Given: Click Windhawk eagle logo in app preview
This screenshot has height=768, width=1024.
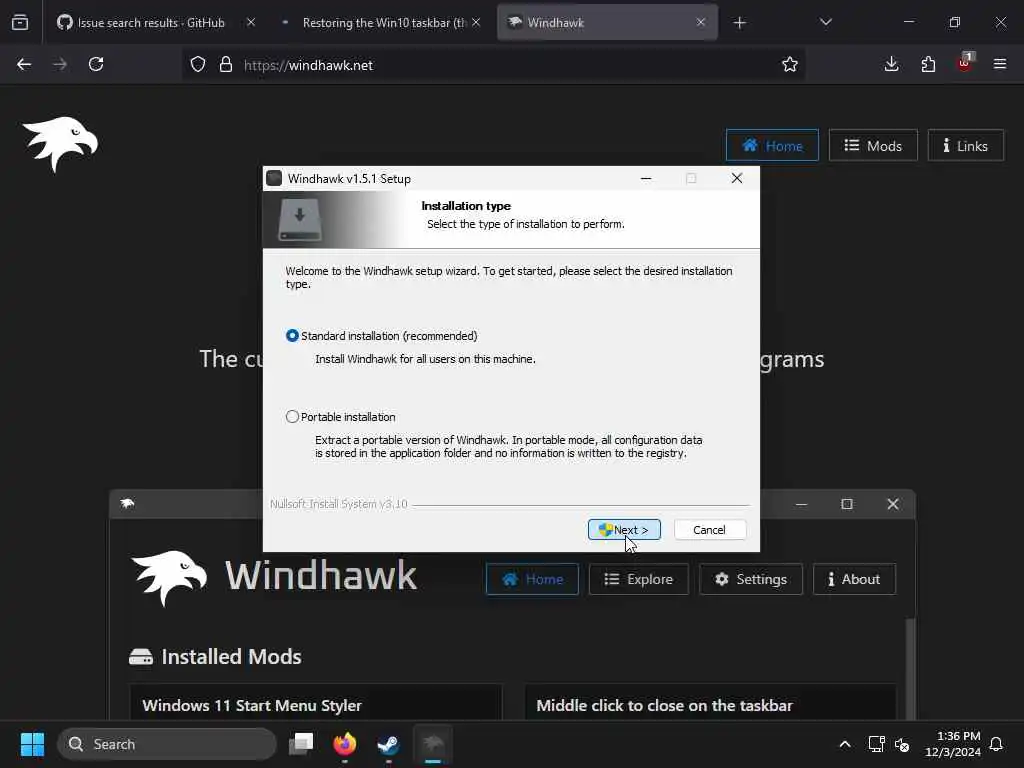Looking at the screenshot, I should [x=170, y=578].
